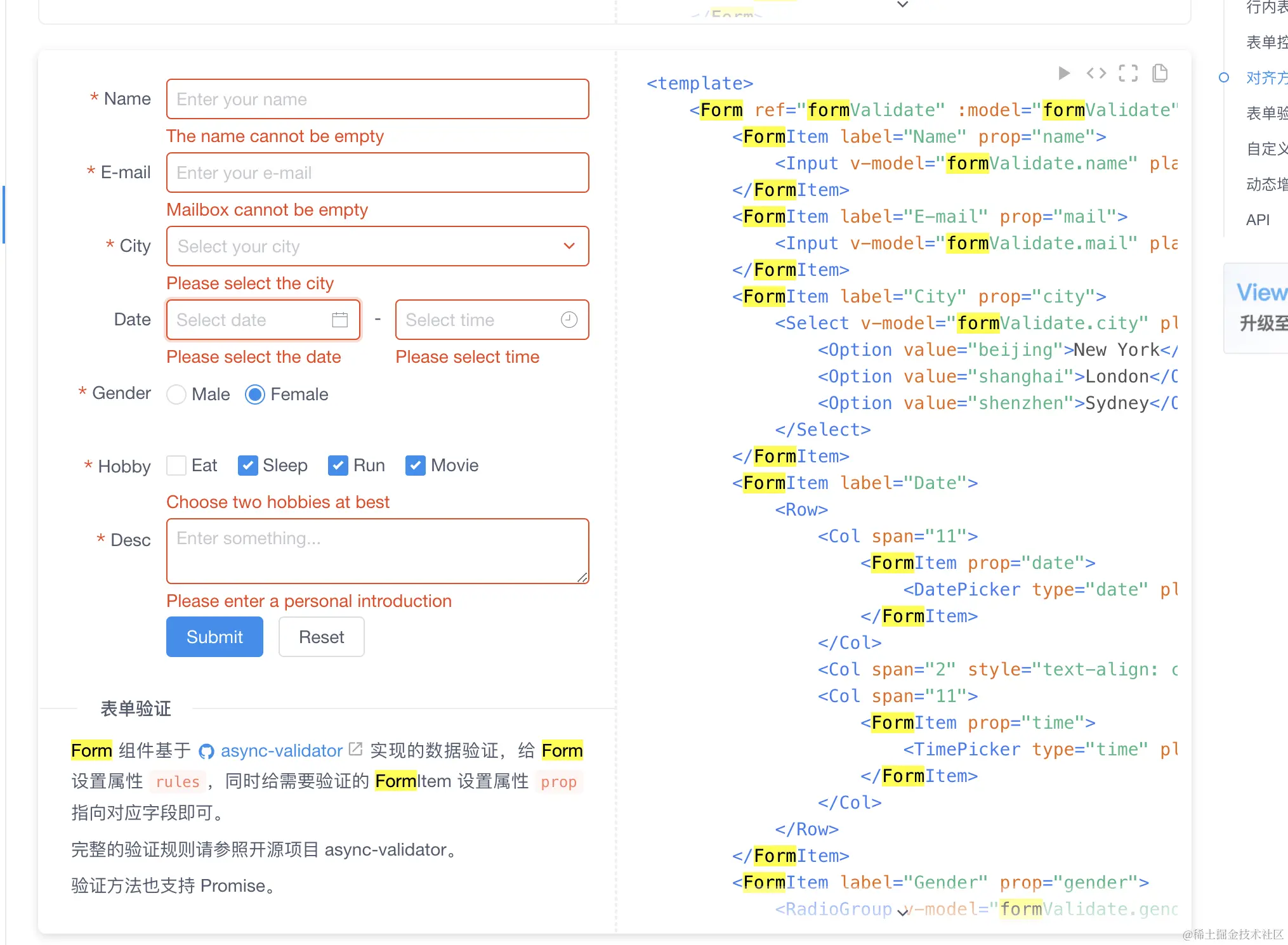Select the Male radio option
This screenshot has width=1288, height=945.
pos(176,394)
